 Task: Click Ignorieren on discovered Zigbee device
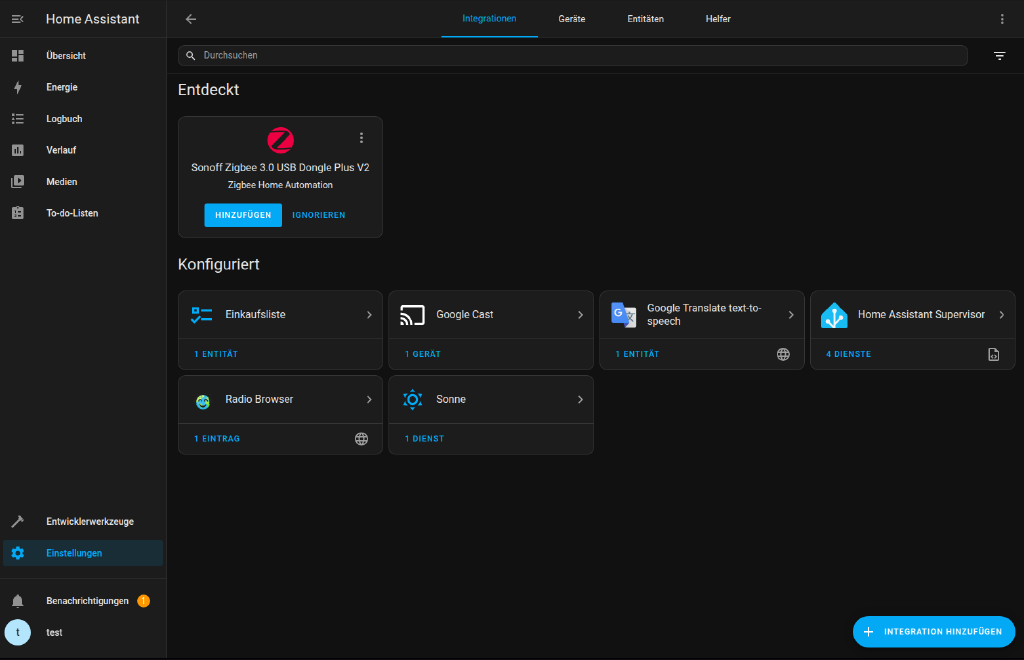[x=318, y=215]
